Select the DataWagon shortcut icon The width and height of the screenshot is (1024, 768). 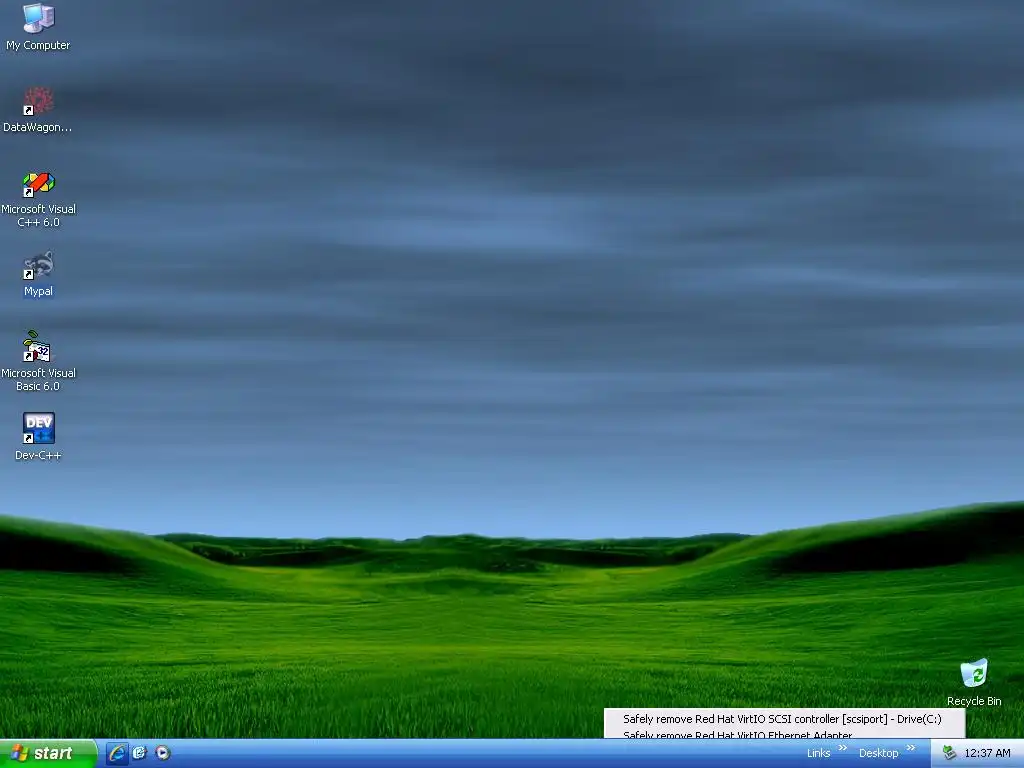[38, 110]
